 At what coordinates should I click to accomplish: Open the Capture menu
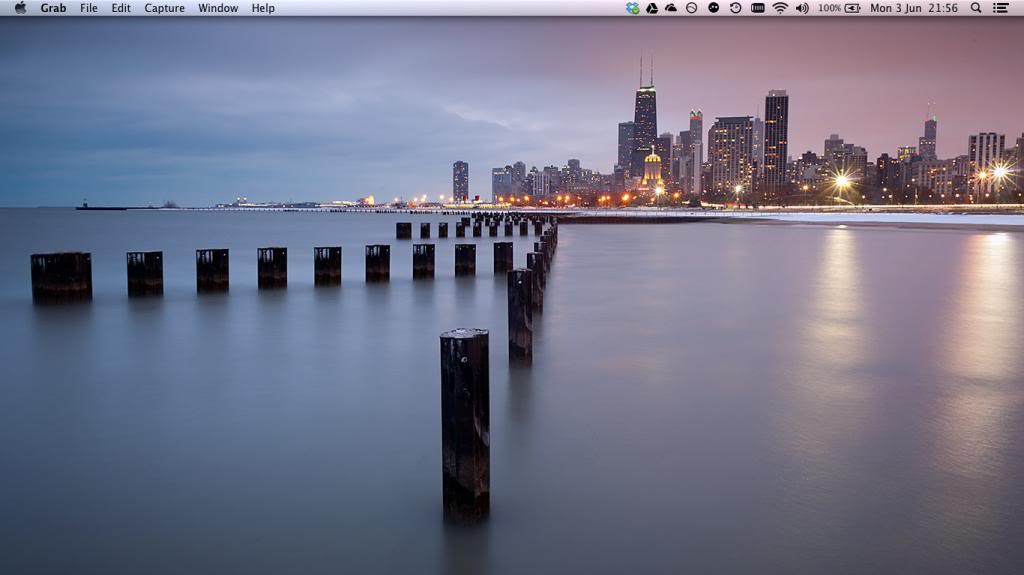(x=164, y=8)
